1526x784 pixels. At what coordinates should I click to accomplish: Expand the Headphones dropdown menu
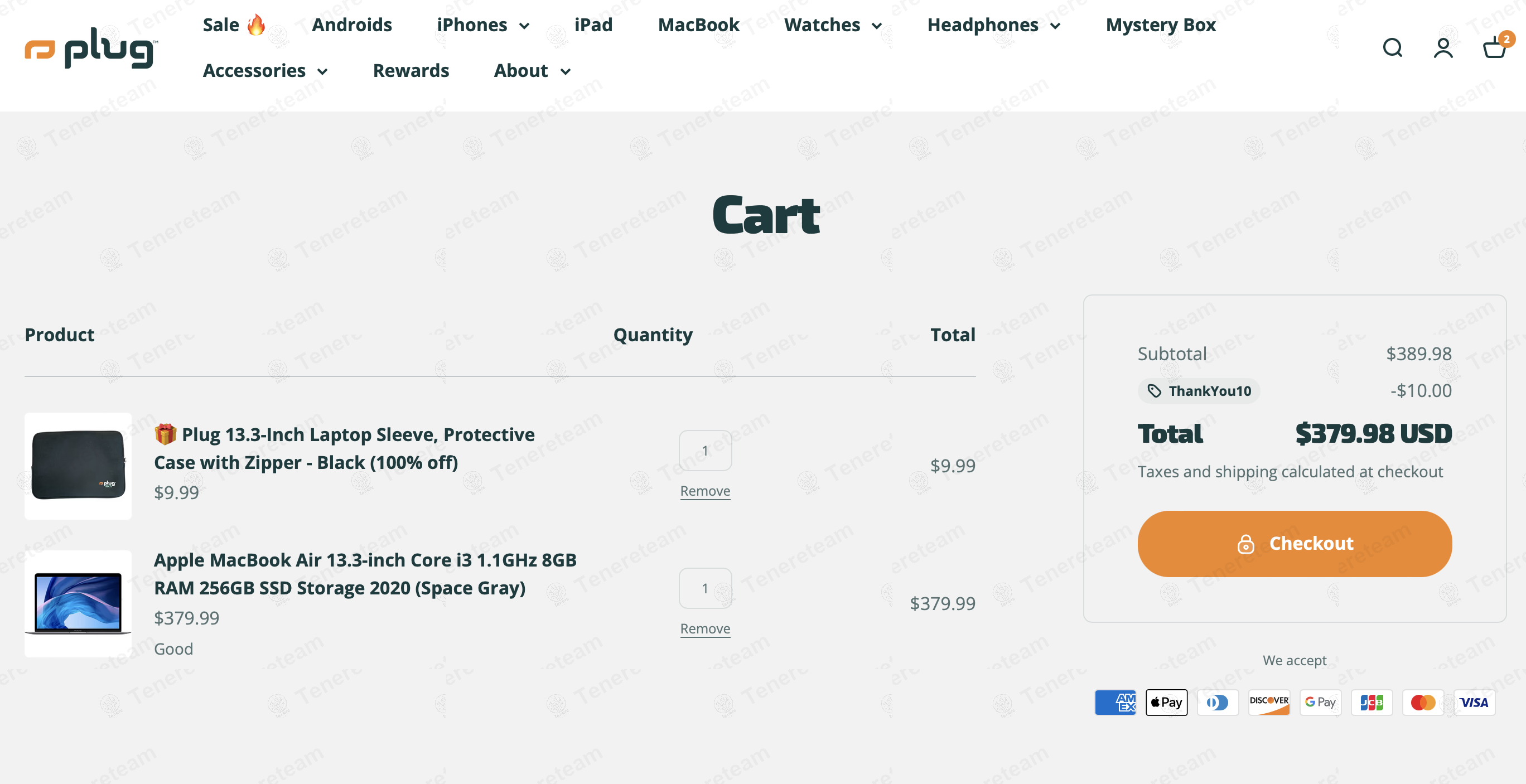point(993,25)
